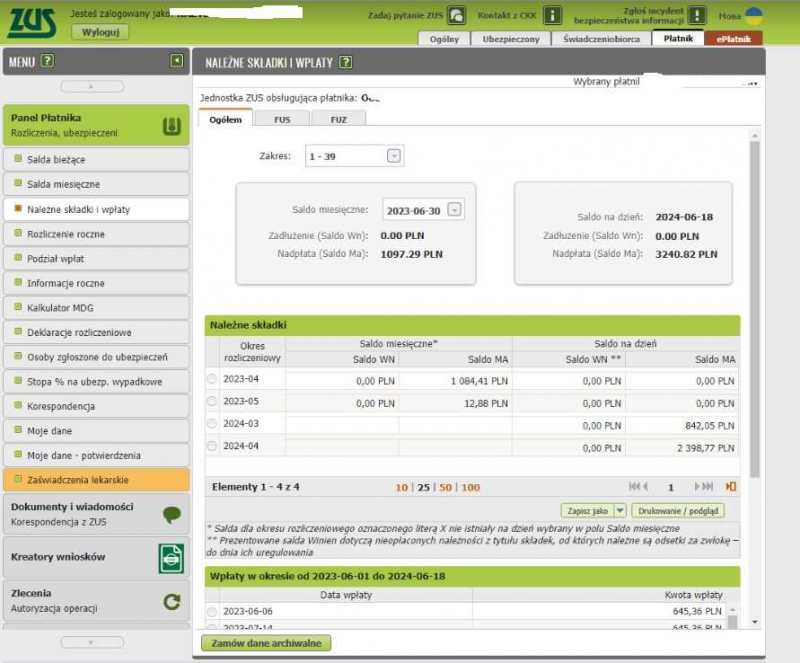800x663 pixels.
Task: Expand Saldo miesięczne date dropdown
Action: click(455, 210)
